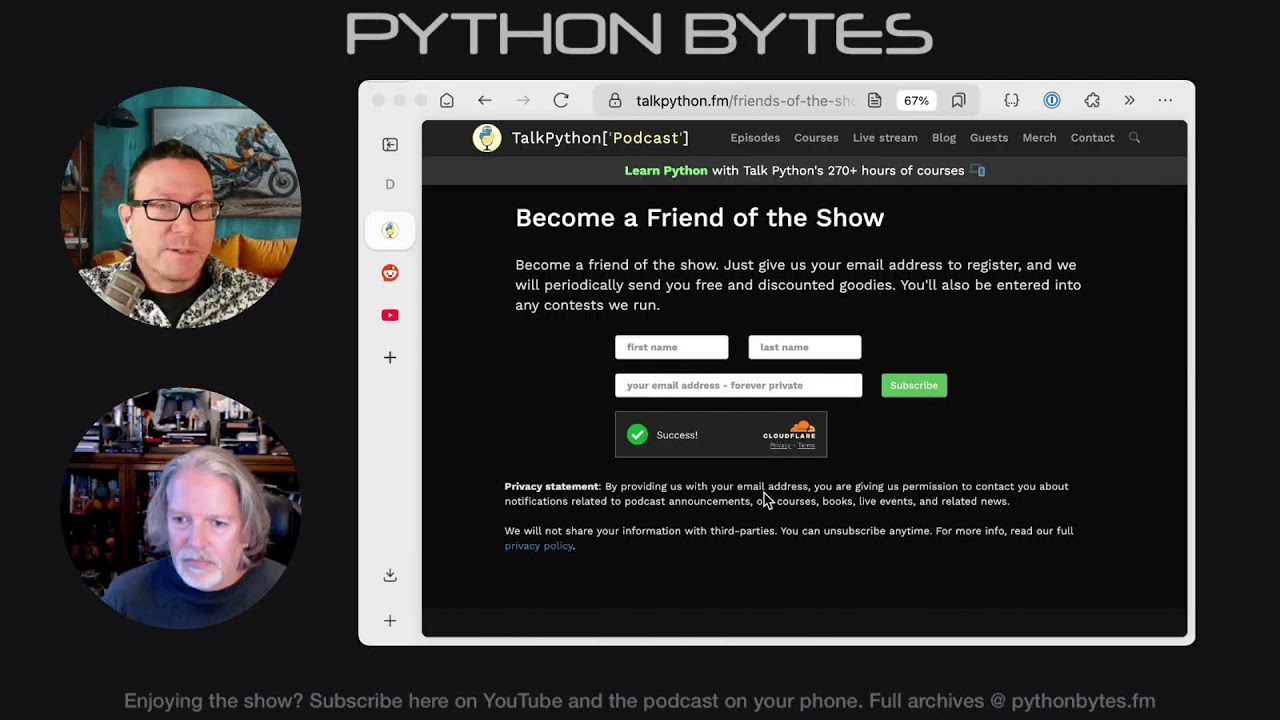Click the Cloudflare logo
The height and width of the screenshot is (720, 1280).
[790, 430]
